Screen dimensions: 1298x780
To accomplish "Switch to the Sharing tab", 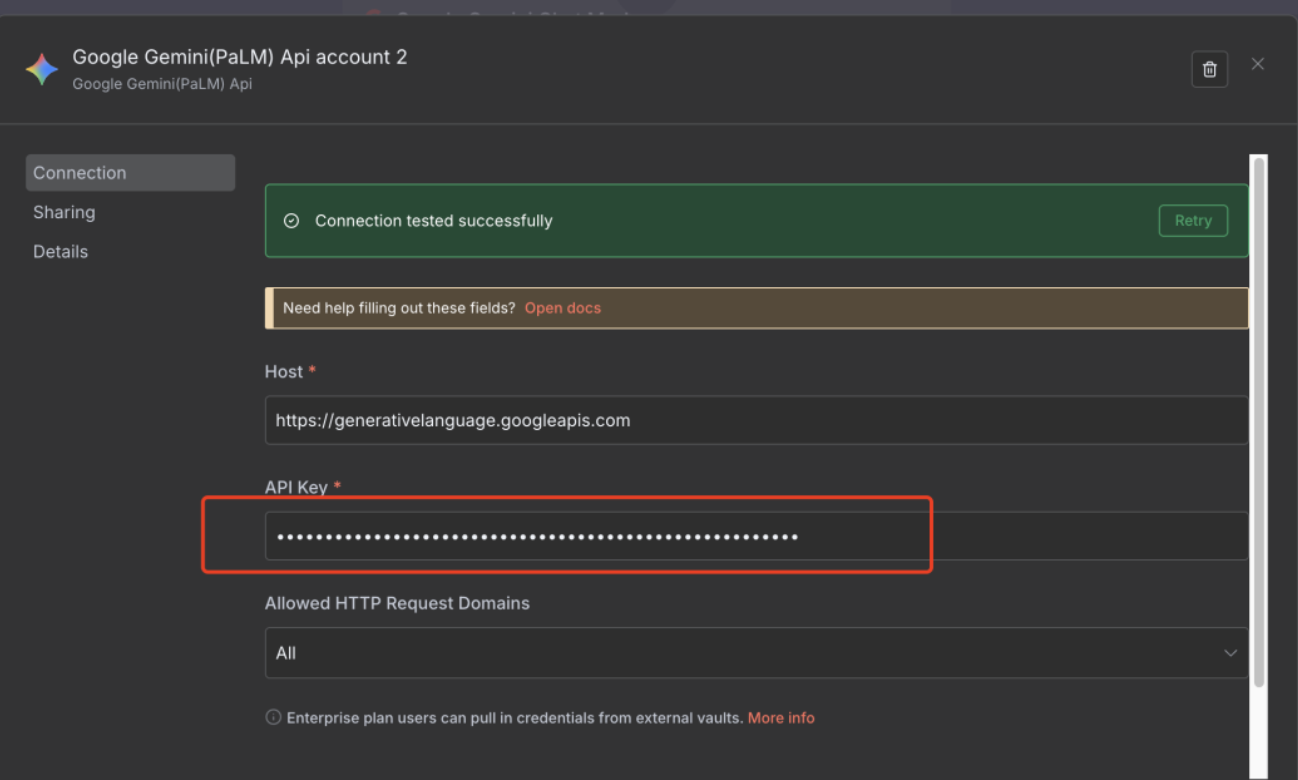I will pos(64,212).
